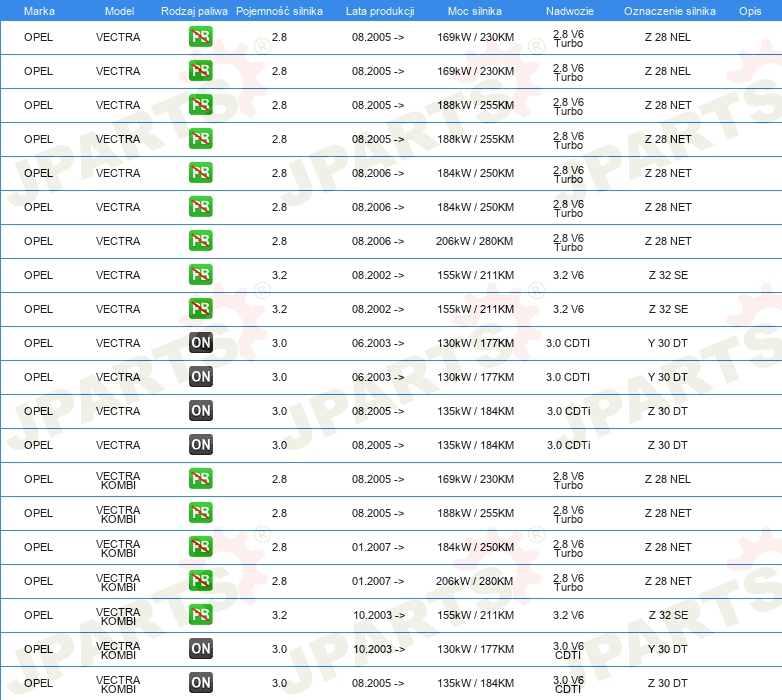Screen dimensions: 782x700
Task: Click 155kW / 211KM in the 10.2003 row
Action: click(x=475, y=615)
